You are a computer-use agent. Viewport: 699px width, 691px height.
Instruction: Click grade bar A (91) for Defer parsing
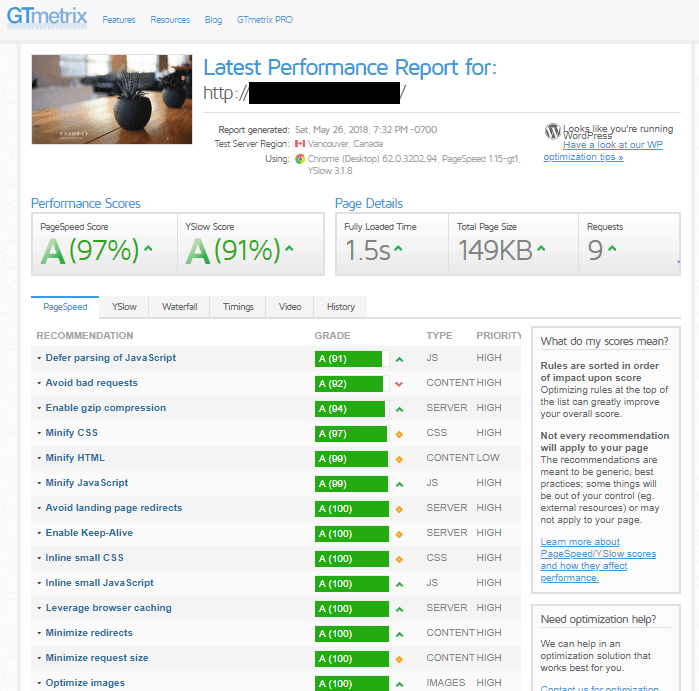pos(352,359)
